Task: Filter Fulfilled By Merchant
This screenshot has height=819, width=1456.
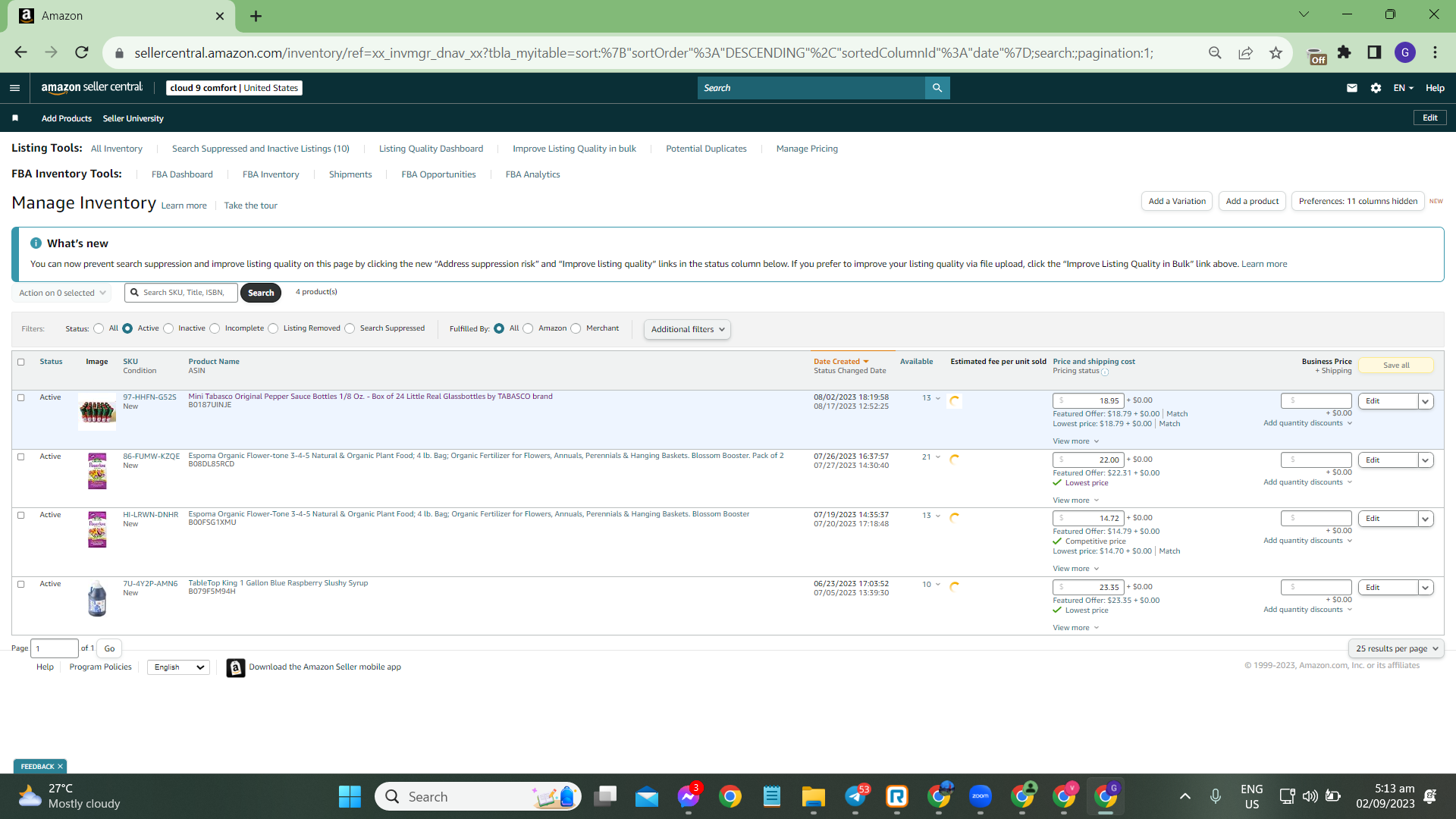Action: point(576,329)
